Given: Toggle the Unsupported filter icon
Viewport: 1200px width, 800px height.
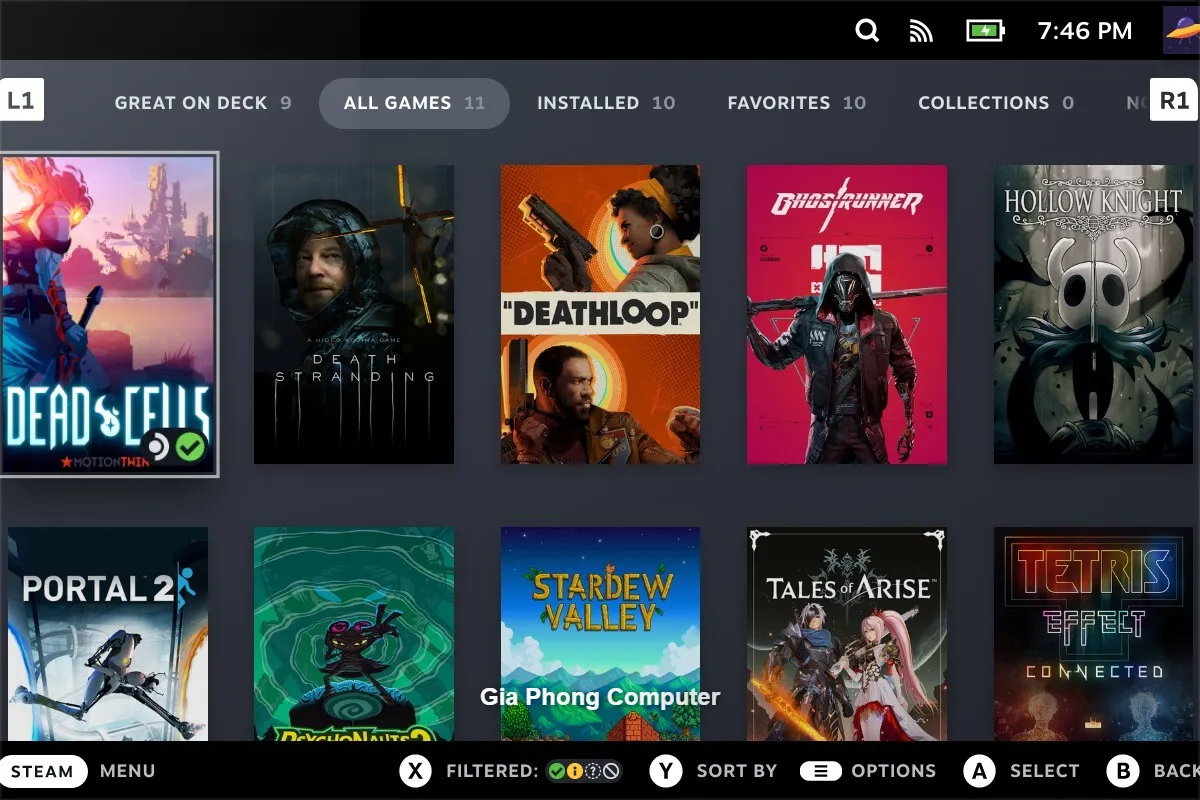Looking at the screenshot, I should coord(610,771).
